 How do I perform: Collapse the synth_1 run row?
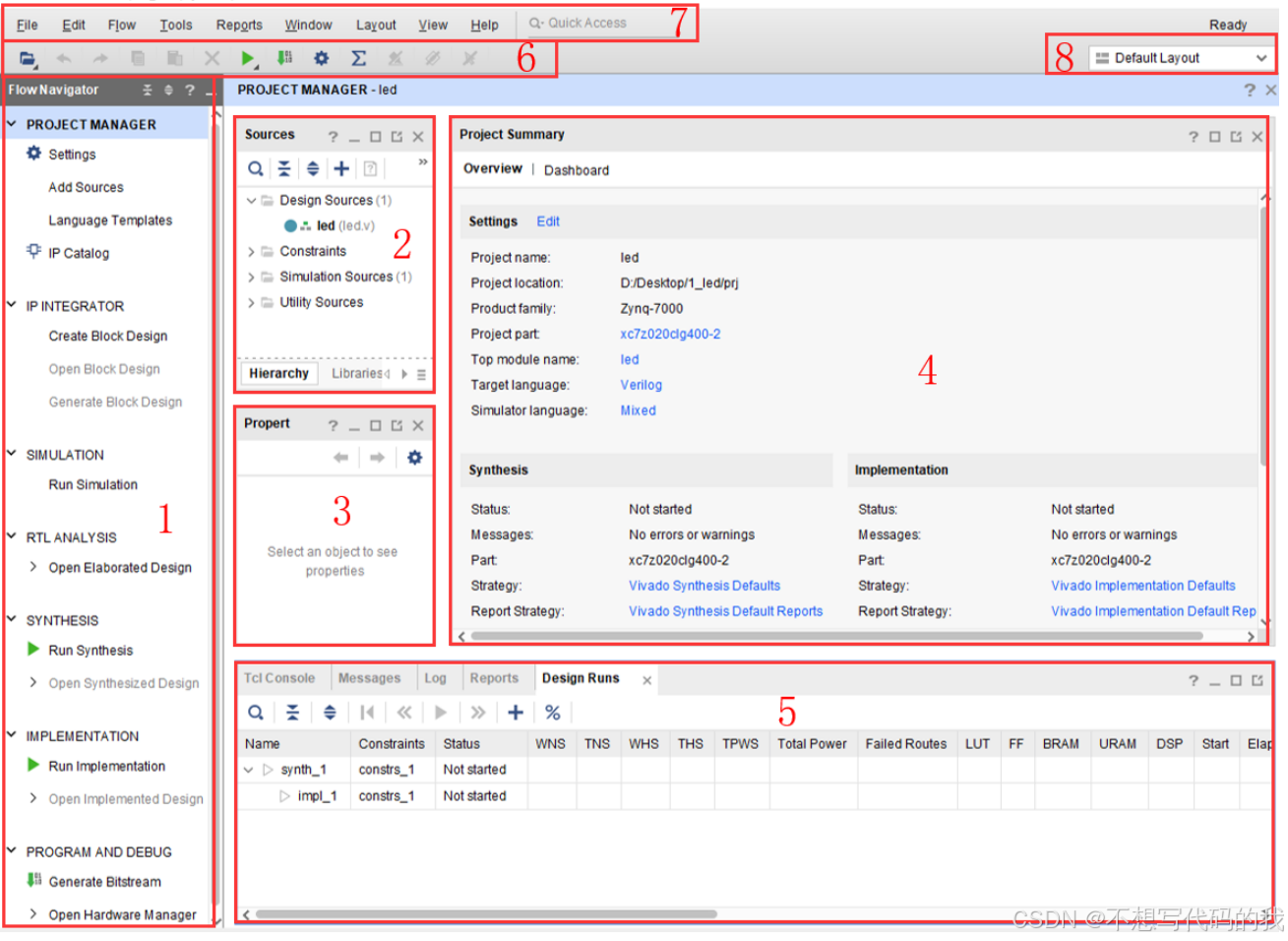[x=249, y=770]
